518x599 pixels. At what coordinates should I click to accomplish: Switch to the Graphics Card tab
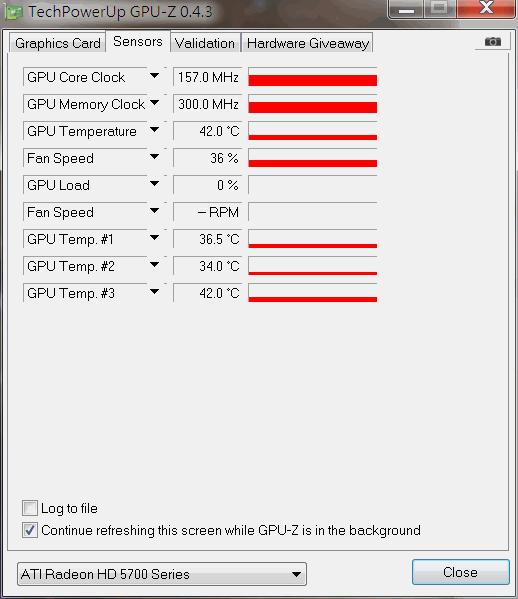58,43
